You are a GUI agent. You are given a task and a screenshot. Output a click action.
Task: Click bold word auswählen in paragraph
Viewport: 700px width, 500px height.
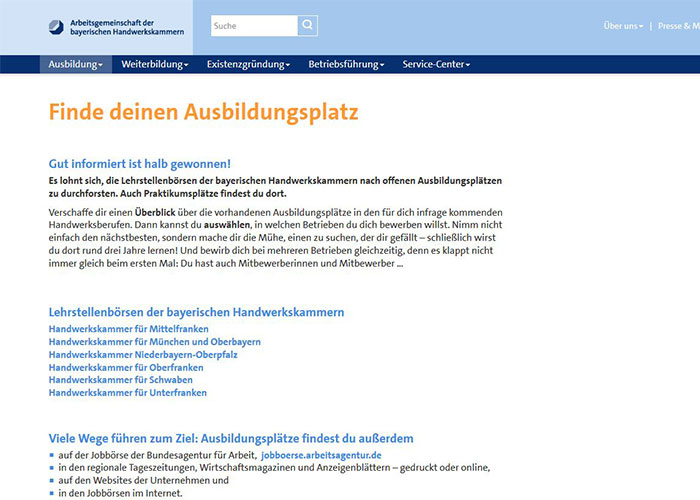pyautogui.click(x=227, y=225)
